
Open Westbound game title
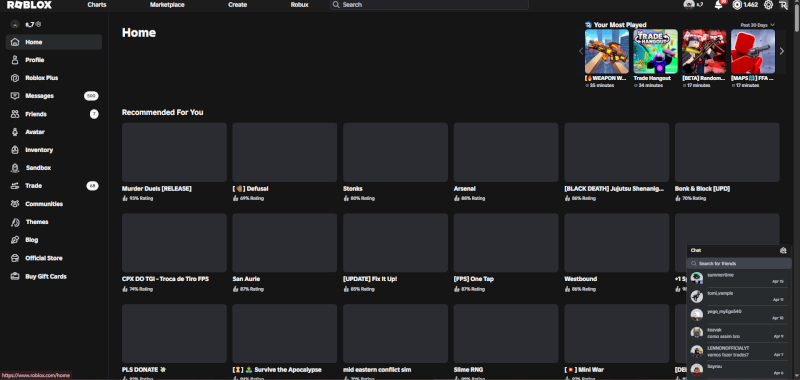coord(580,280)
